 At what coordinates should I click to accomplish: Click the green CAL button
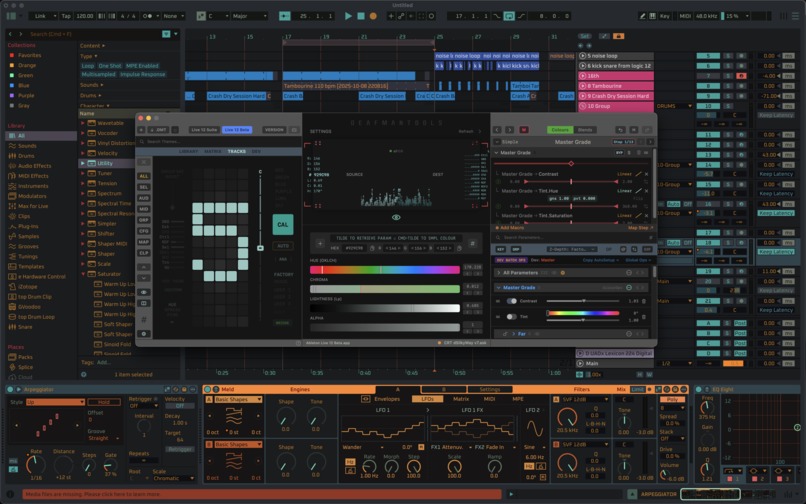point(283,224)
